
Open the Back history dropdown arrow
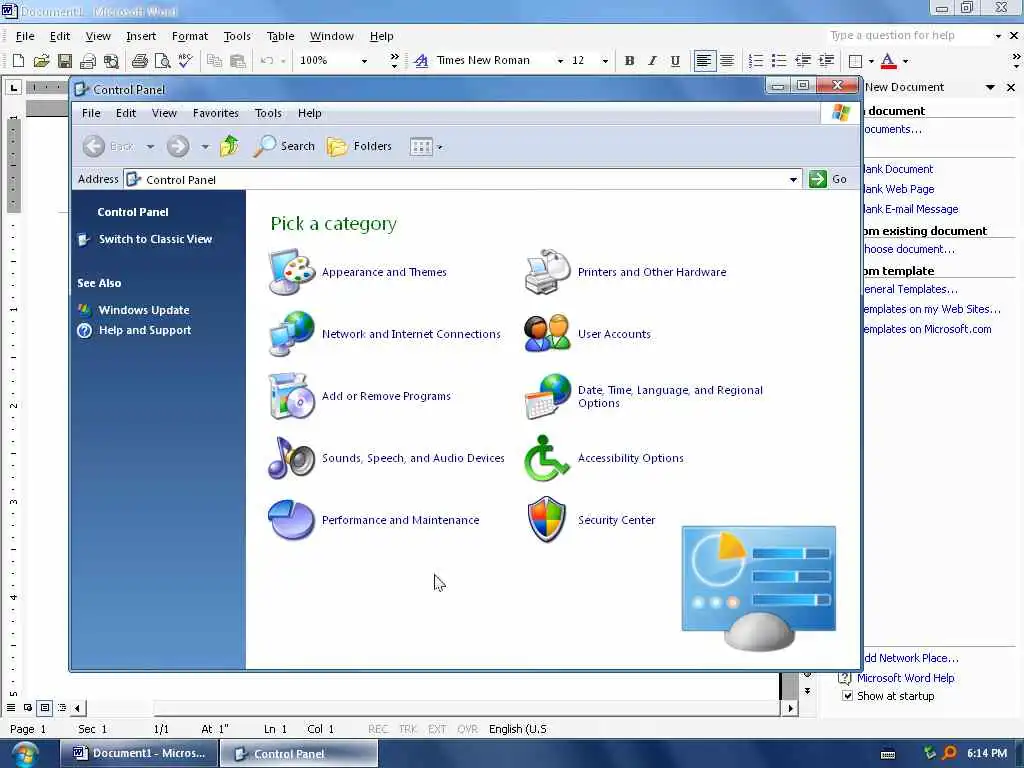(150, 146)
